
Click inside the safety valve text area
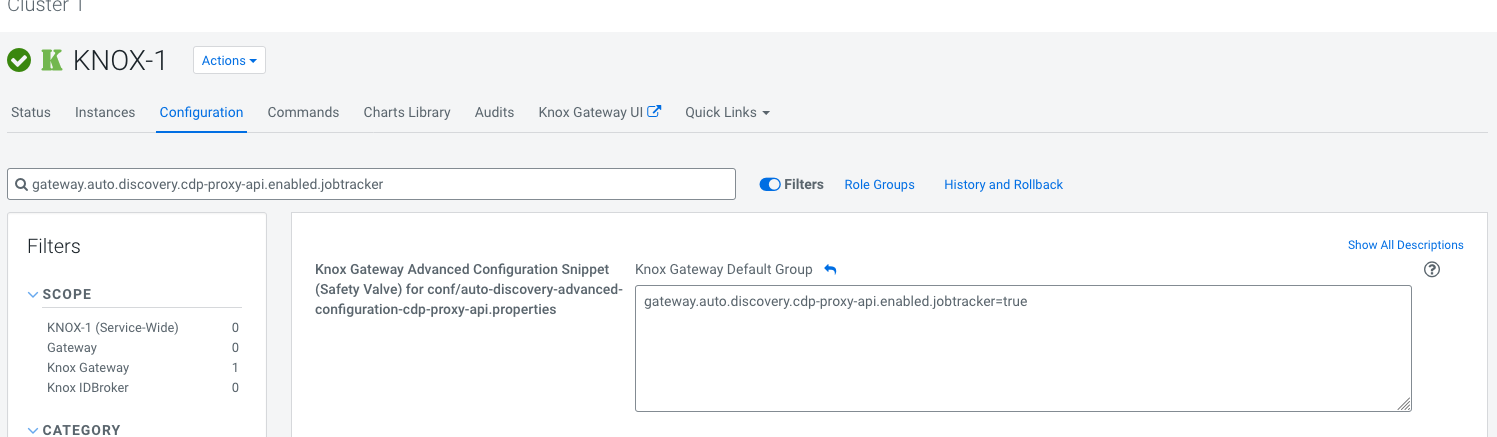1023,348
